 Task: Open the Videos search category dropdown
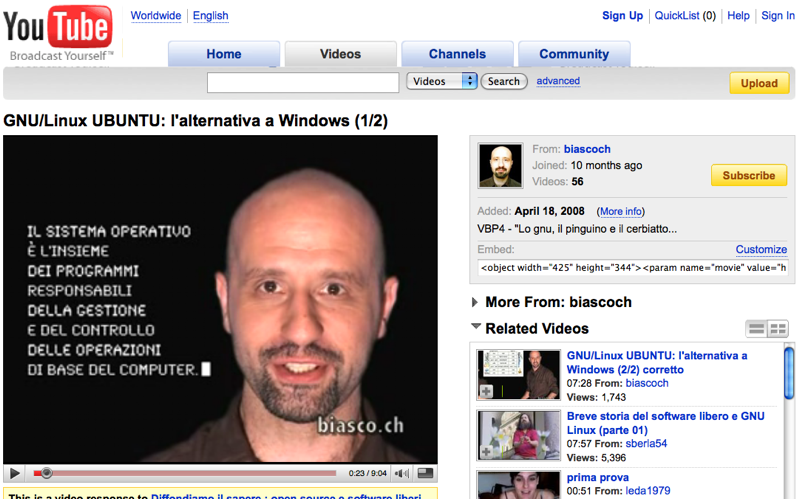pyautogui.click(x=442, y=81)
